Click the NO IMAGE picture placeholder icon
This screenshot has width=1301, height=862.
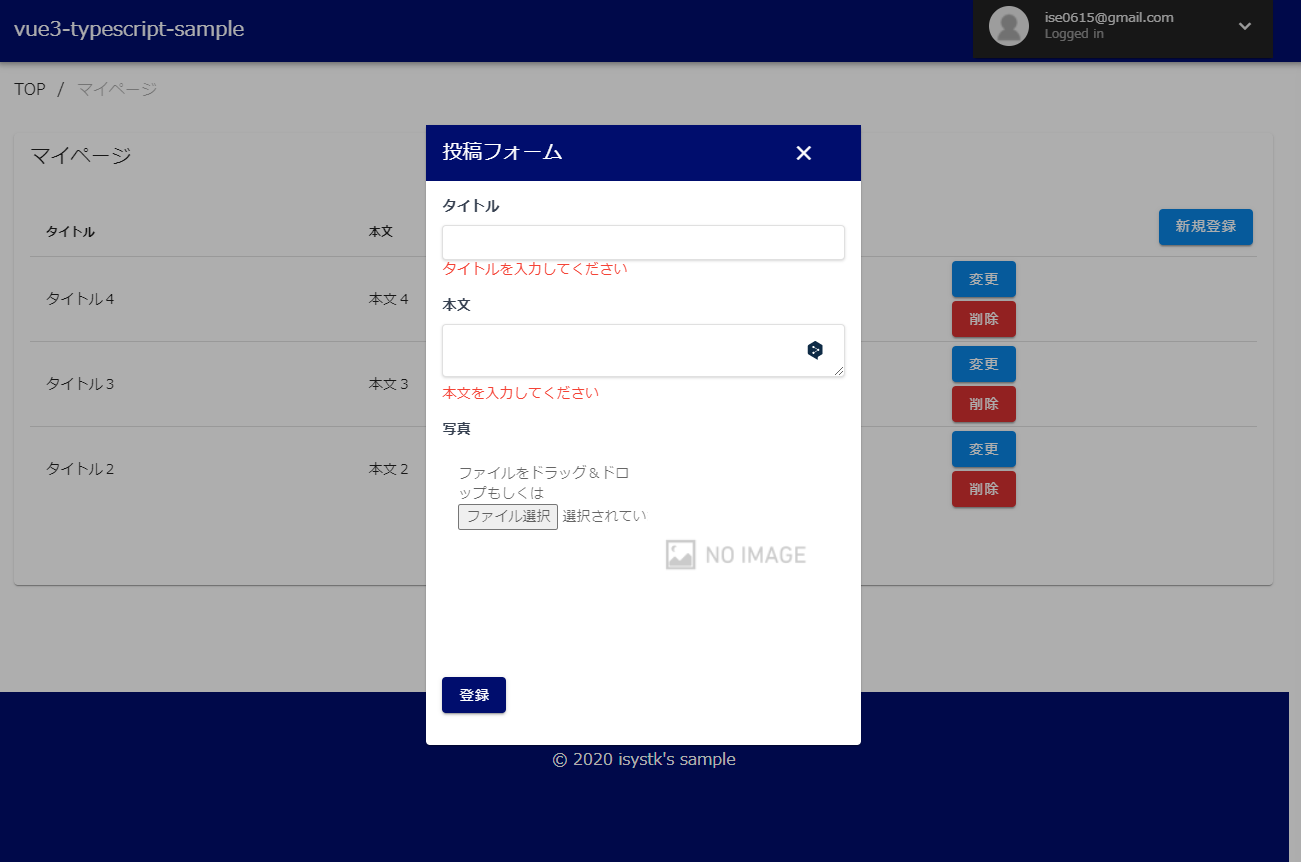click(680, 554)
